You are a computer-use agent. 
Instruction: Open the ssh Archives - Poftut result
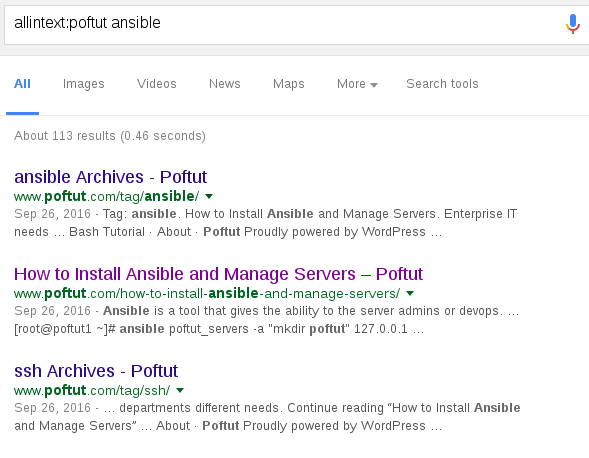[96, 371]
